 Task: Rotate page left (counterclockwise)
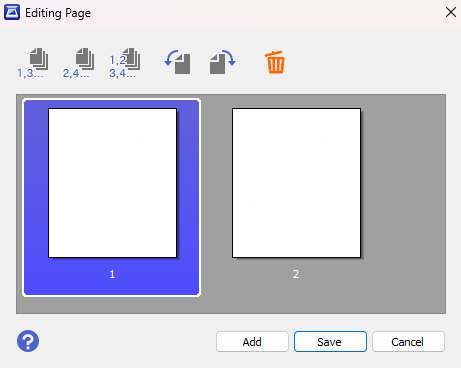178,62
